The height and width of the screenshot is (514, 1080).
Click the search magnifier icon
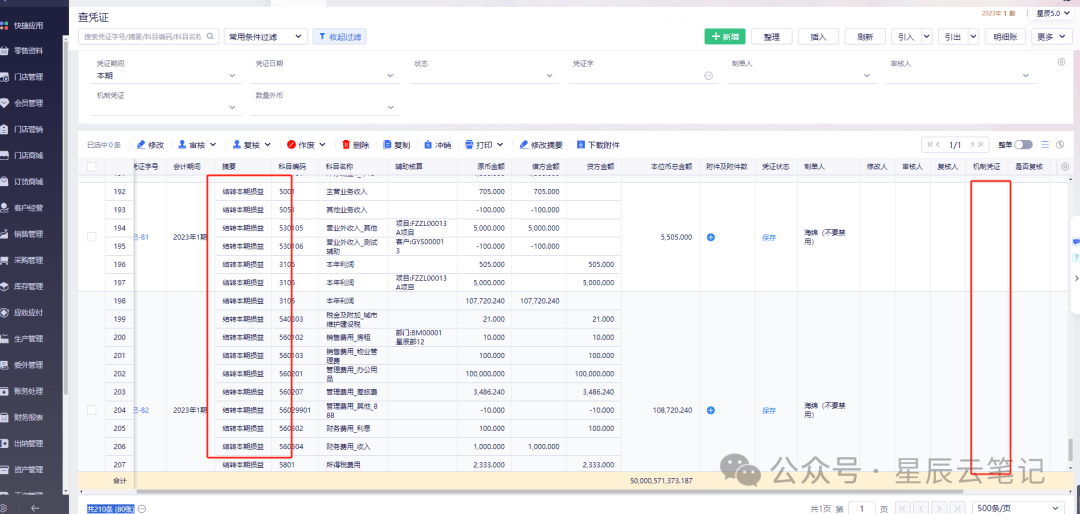click(209, 36)
